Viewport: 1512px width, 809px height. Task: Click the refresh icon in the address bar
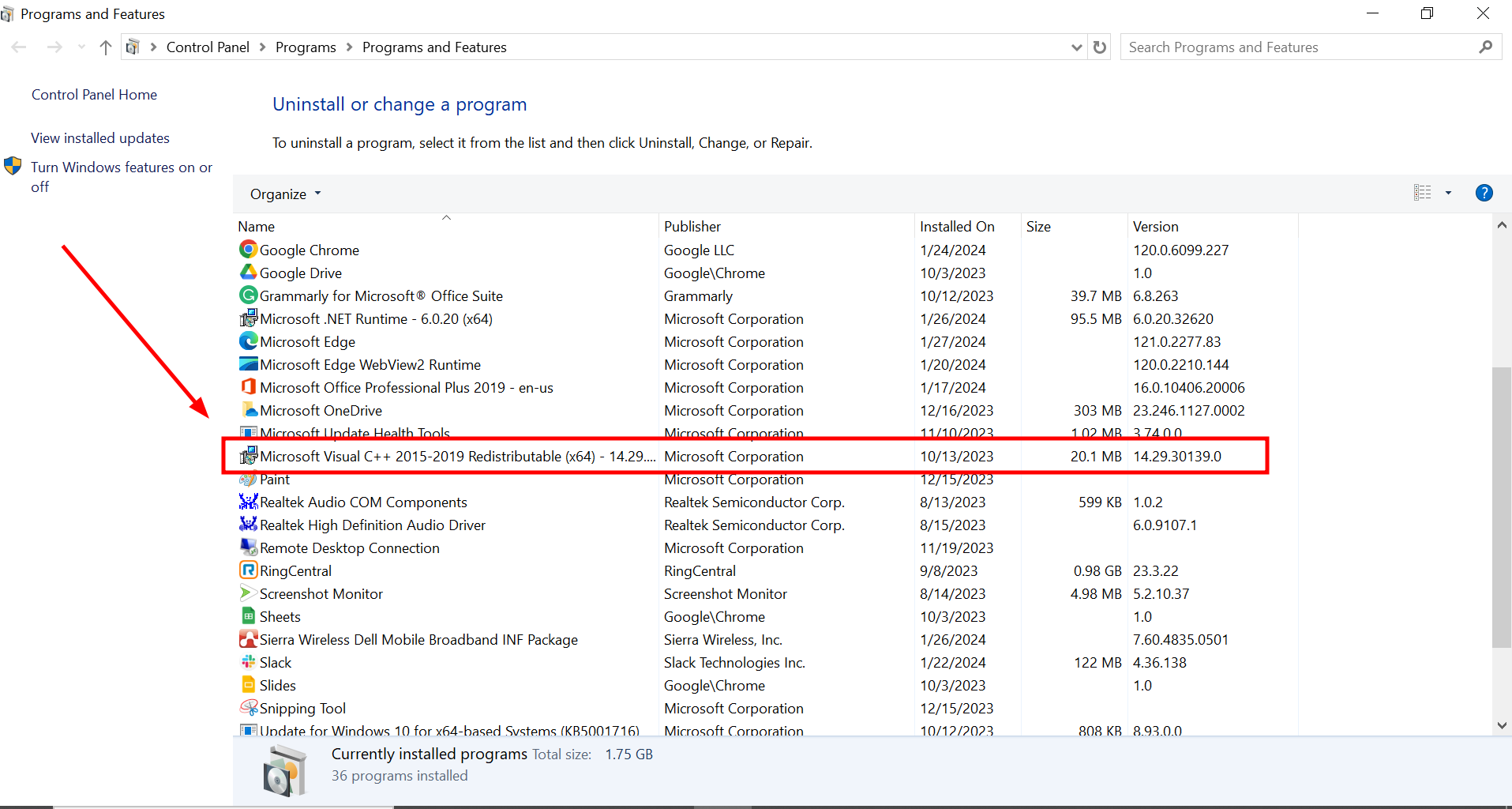pyautogui.click(x=1101, y=47)
